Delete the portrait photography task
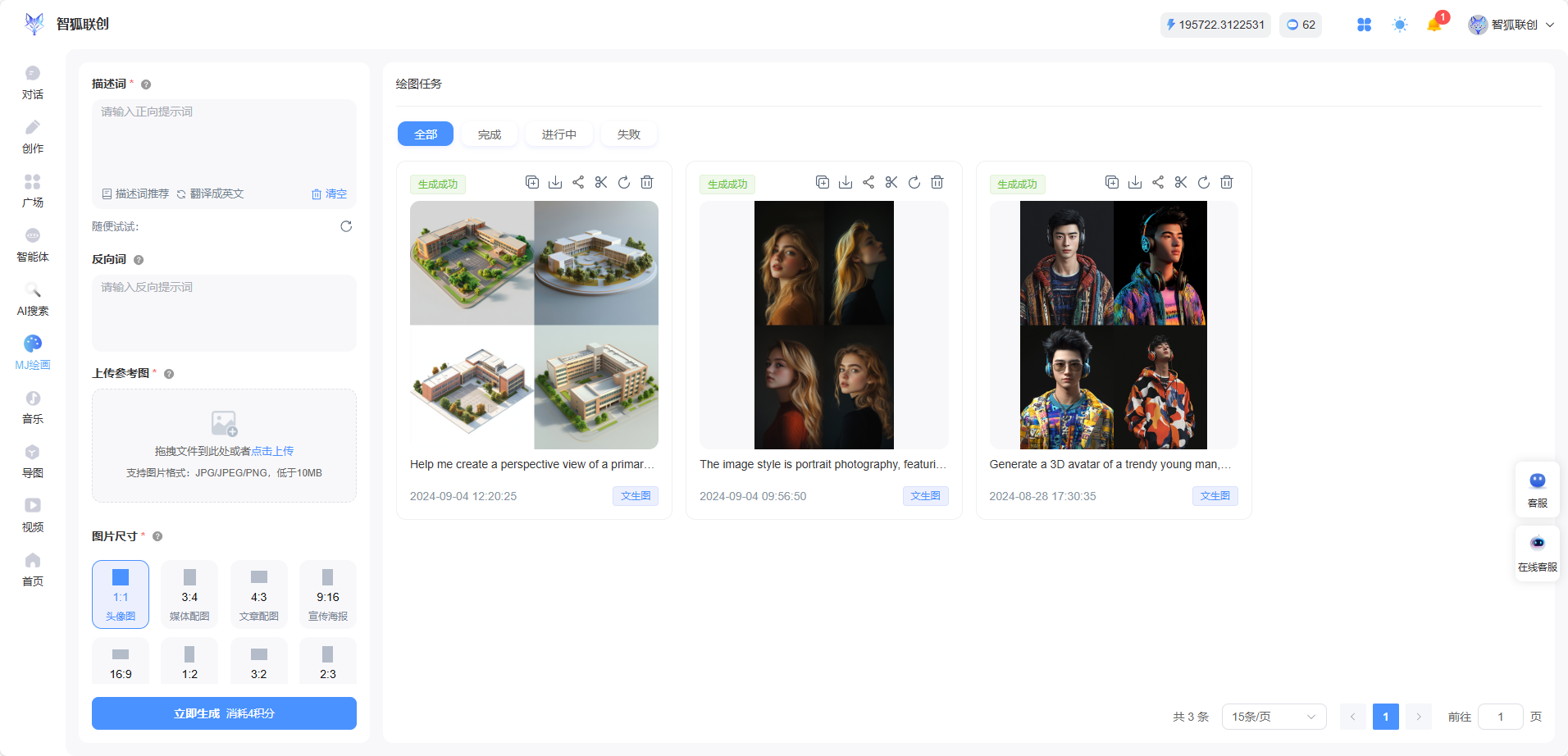This screenshot has height=756, width=1568. [x=937, y=182]
